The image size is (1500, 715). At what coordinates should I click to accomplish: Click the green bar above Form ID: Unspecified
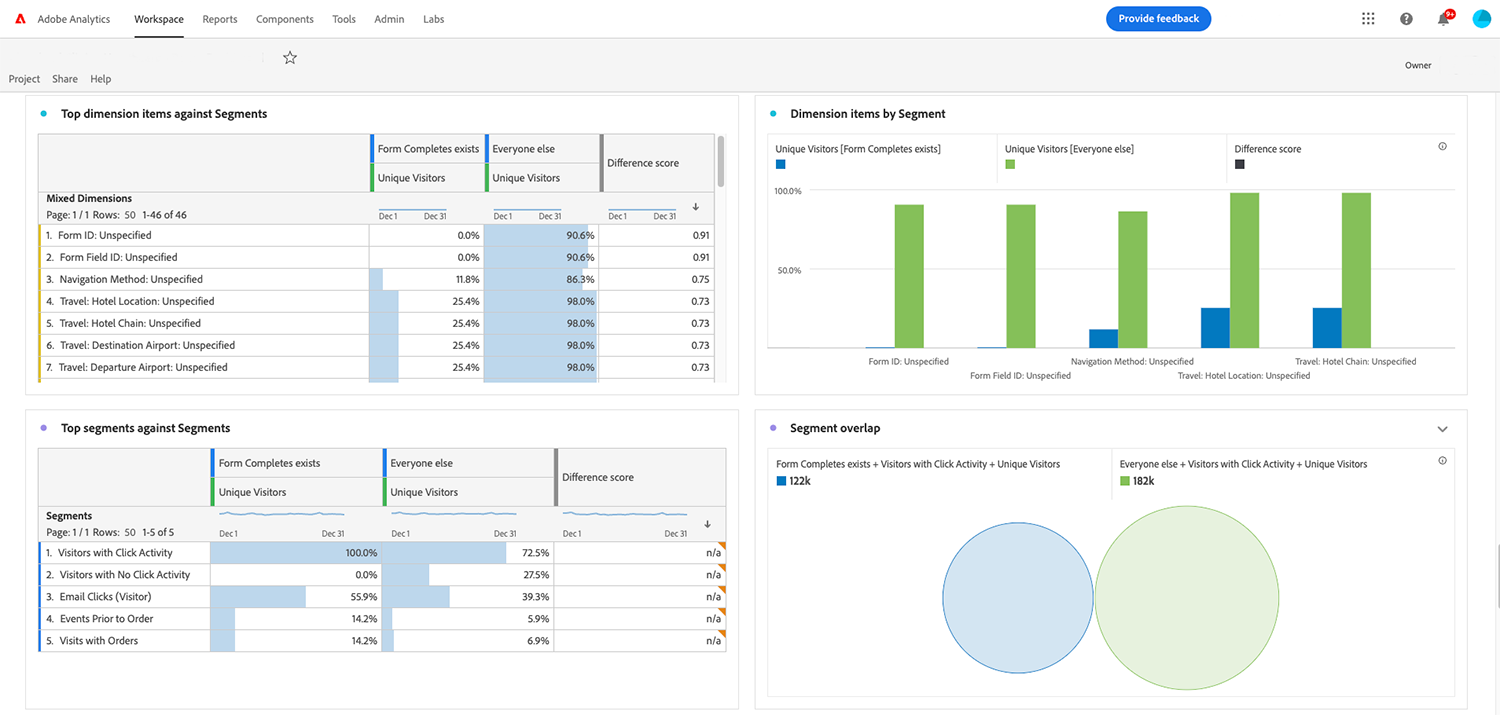(909, 276)
